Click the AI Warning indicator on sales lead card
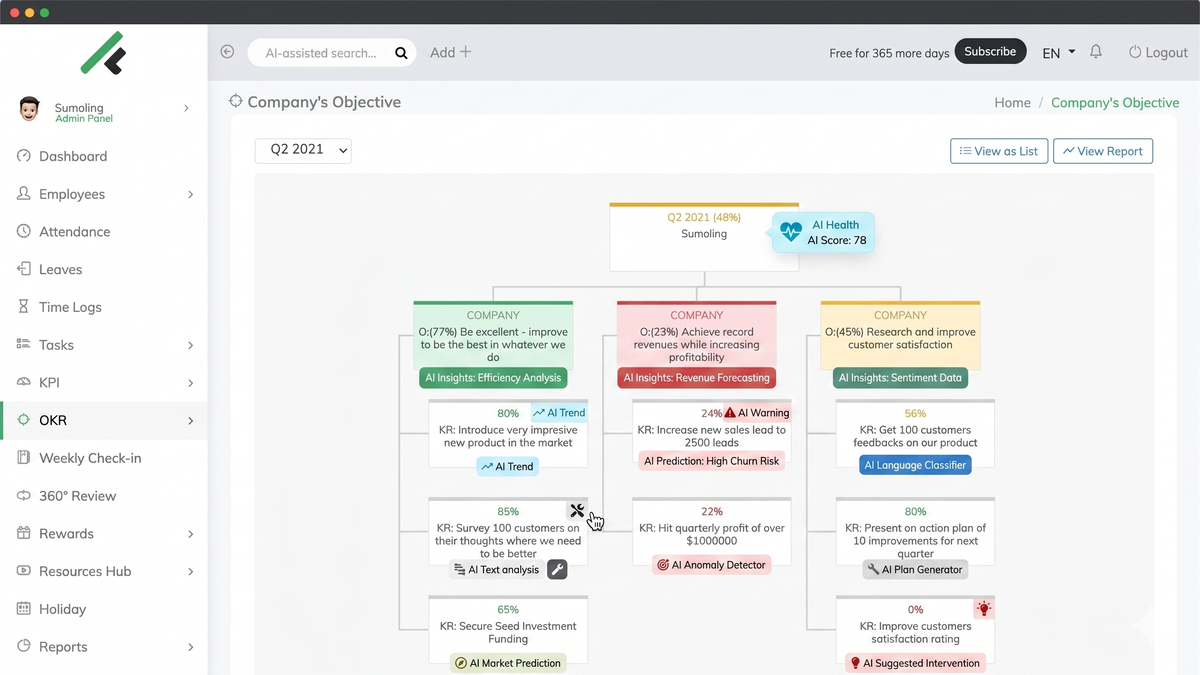Viewport: 1200px width, 675px height. click(x=759, y=411)
